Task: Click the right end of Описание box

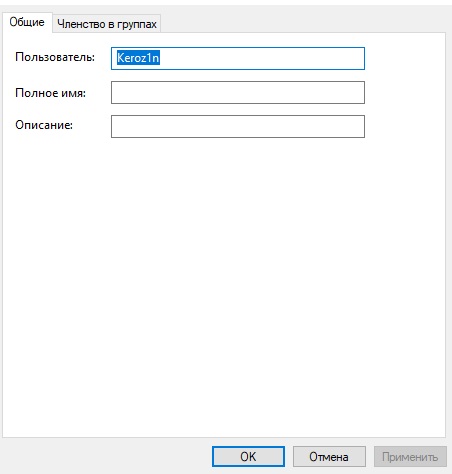Action: click(358, 127)
